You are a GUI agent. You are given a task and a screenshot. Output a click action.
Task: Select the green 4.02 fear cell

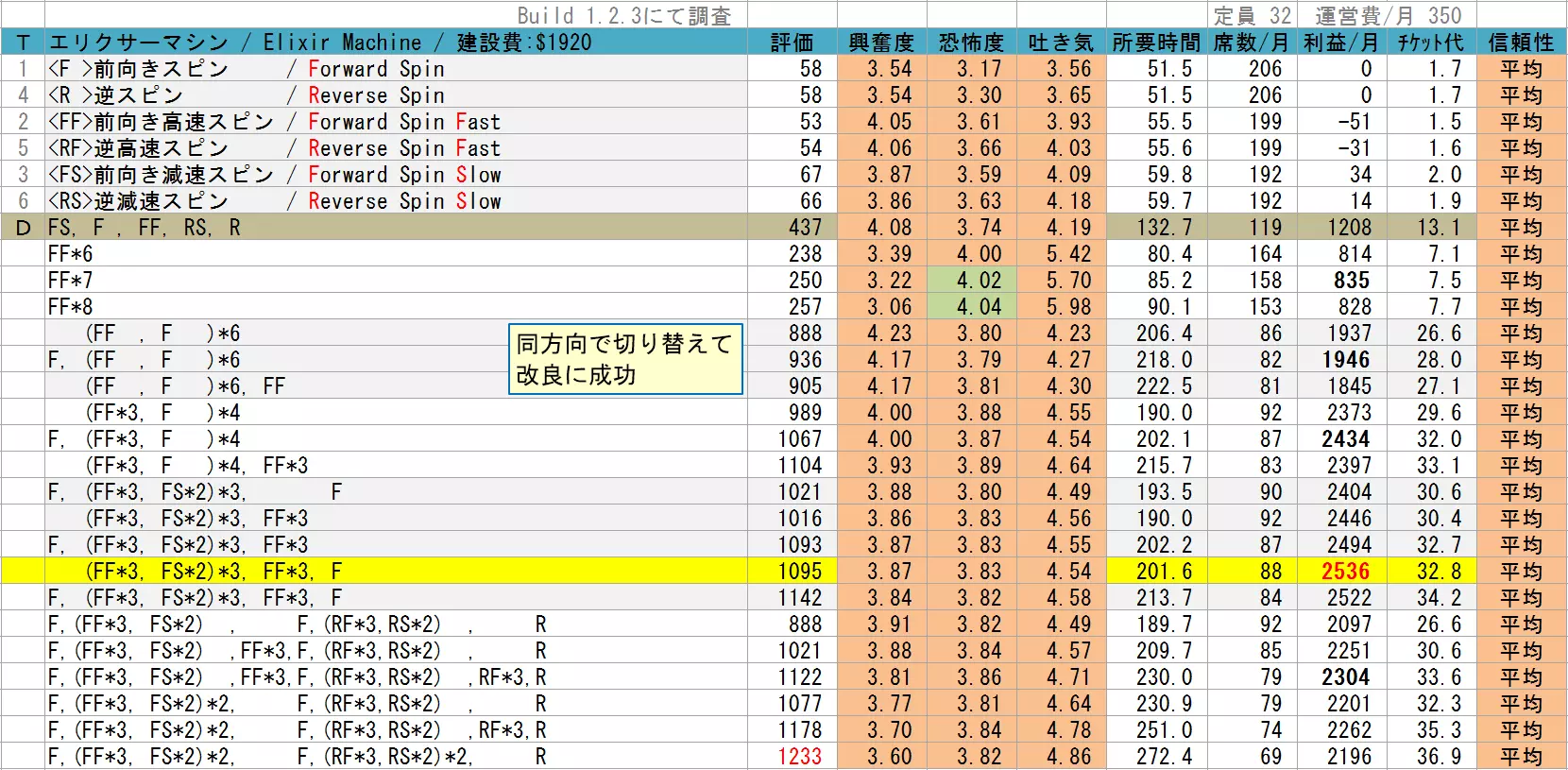(972, 281)
